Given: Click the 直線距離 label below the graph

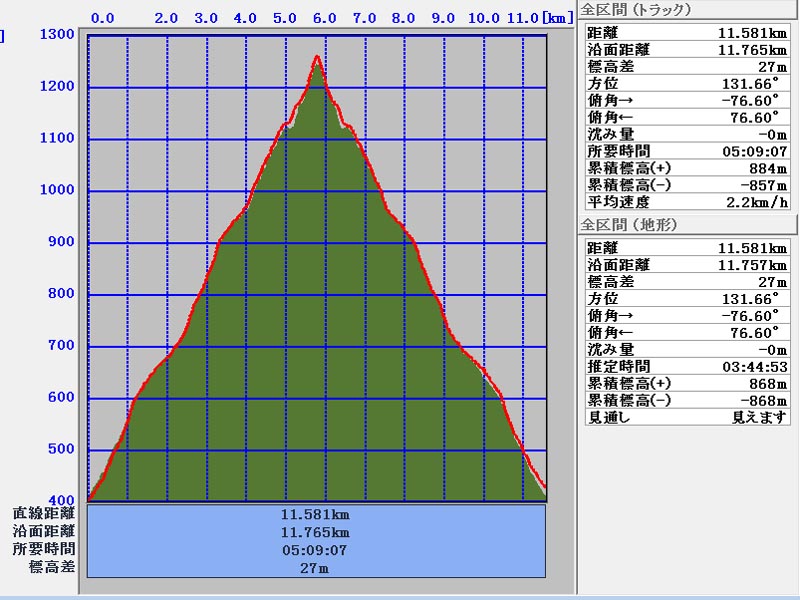Looking at the screenshot, I should coord(44,514).
